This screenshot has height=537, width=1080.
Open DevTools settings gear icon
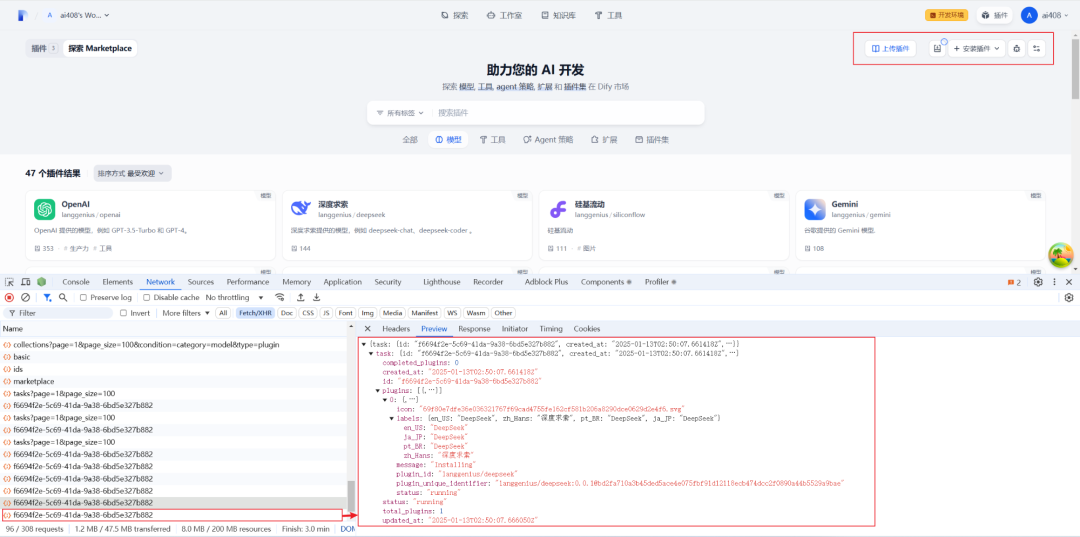pyautogui.click(x=1038, y=282)
